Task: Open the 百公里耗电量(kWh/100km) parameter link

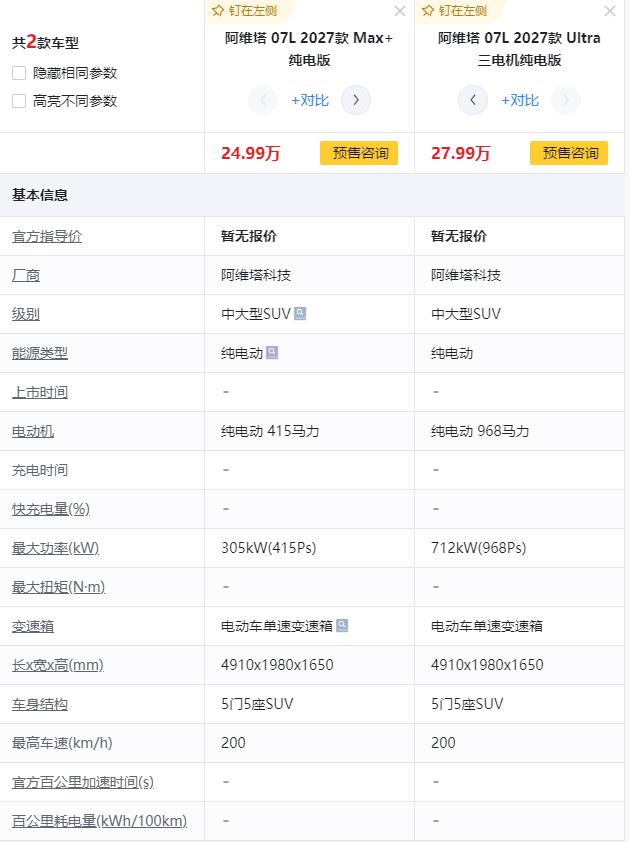Action: [99, 821]
